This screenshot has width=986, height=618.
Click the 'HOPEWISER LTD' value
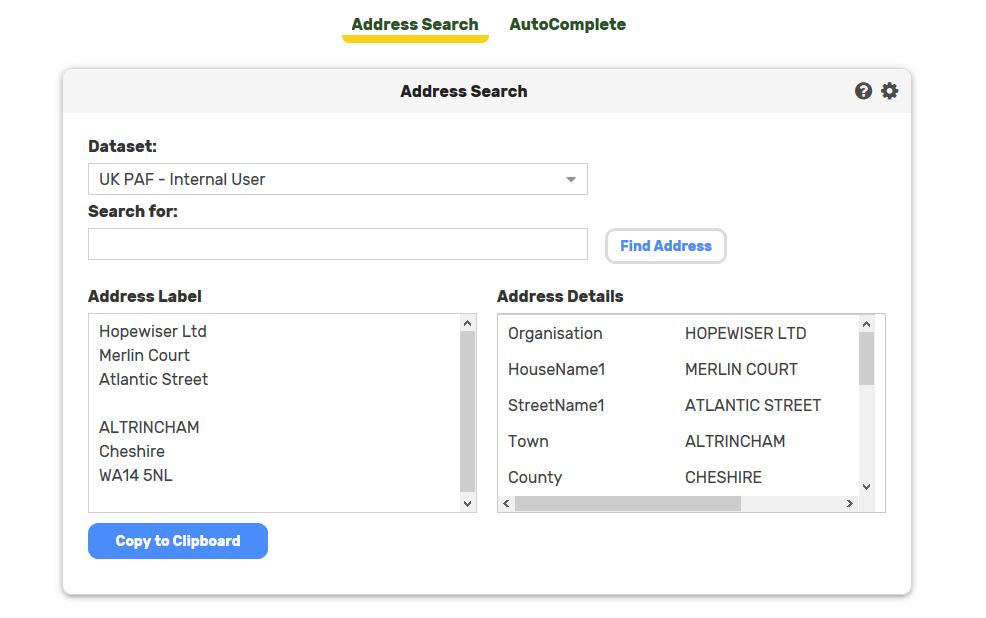(x=746, y=333)
